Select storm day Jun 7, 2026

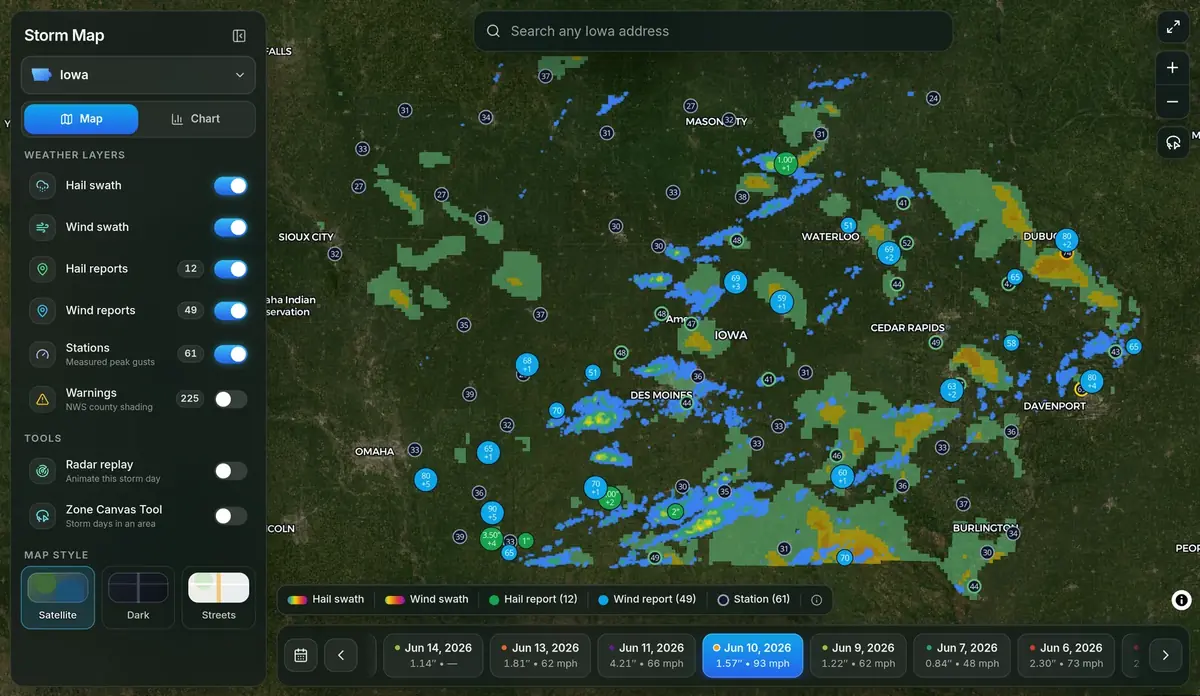(x=963, y=655)
